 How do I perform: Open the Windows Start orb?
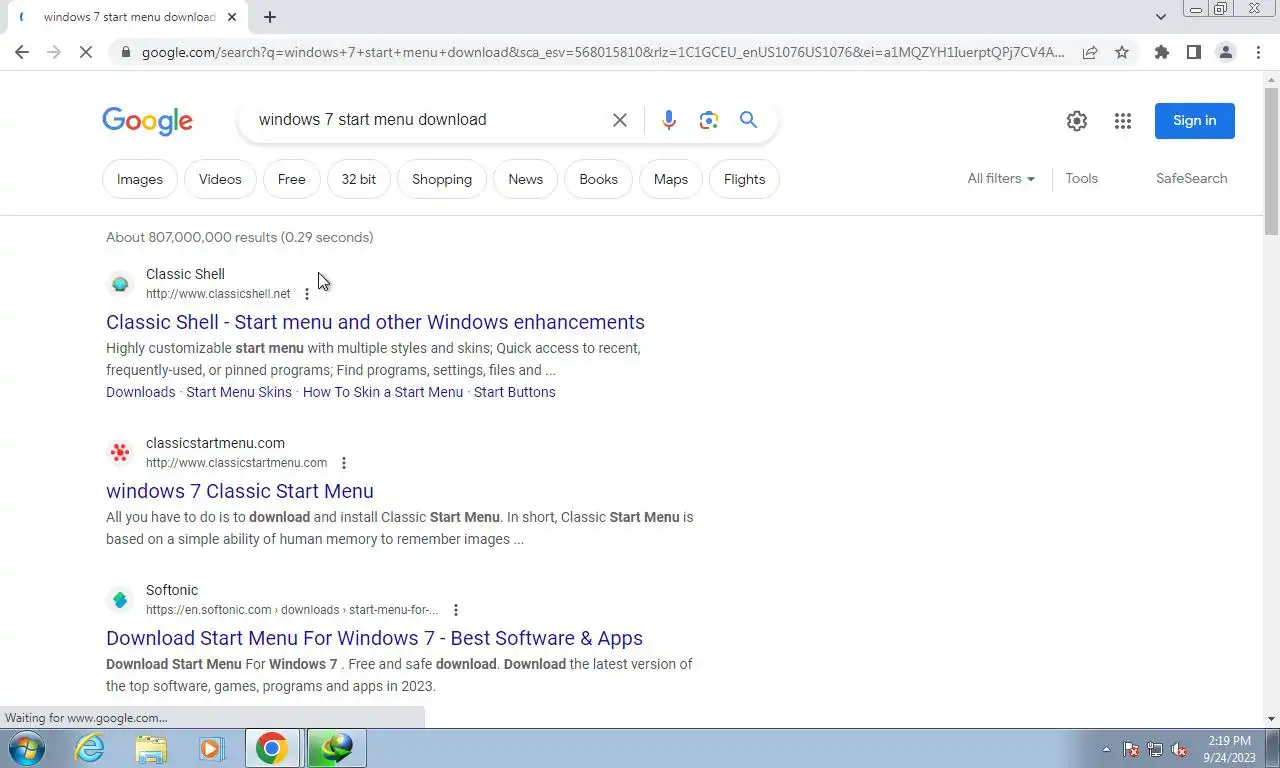[x=25, y=748]
